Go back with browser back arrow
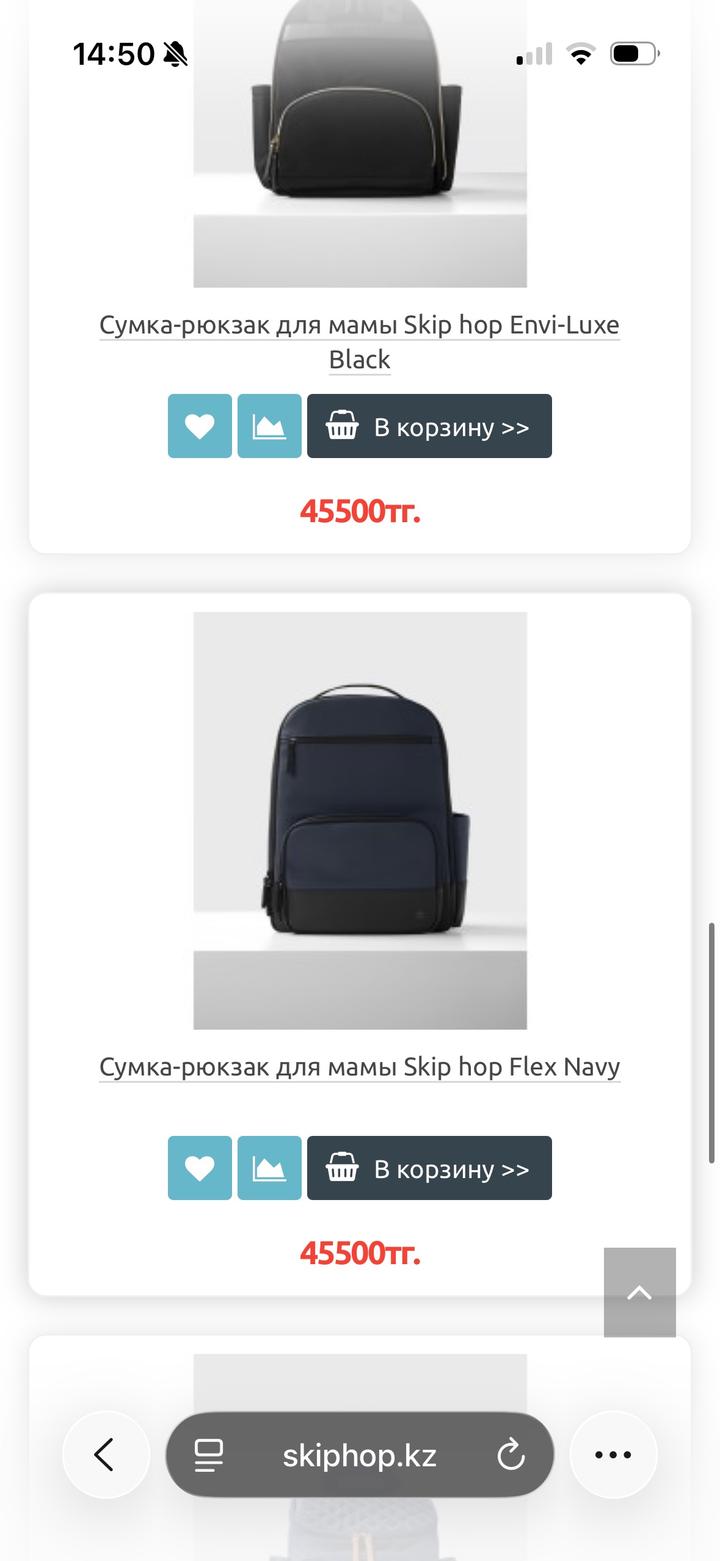720x1561 pixels. tap(106, 1455)
